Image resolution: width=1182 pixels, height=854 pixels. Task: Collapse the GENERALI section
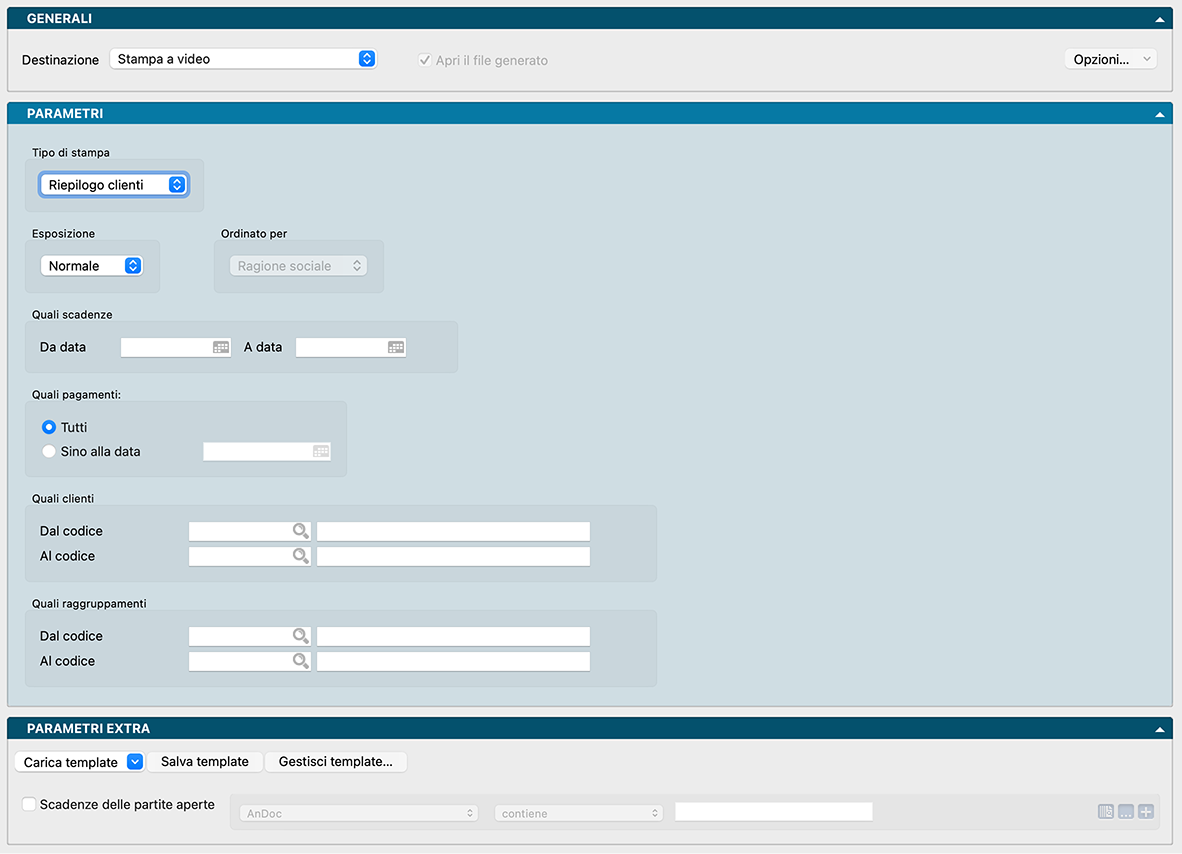click(x=1159, y=19)
